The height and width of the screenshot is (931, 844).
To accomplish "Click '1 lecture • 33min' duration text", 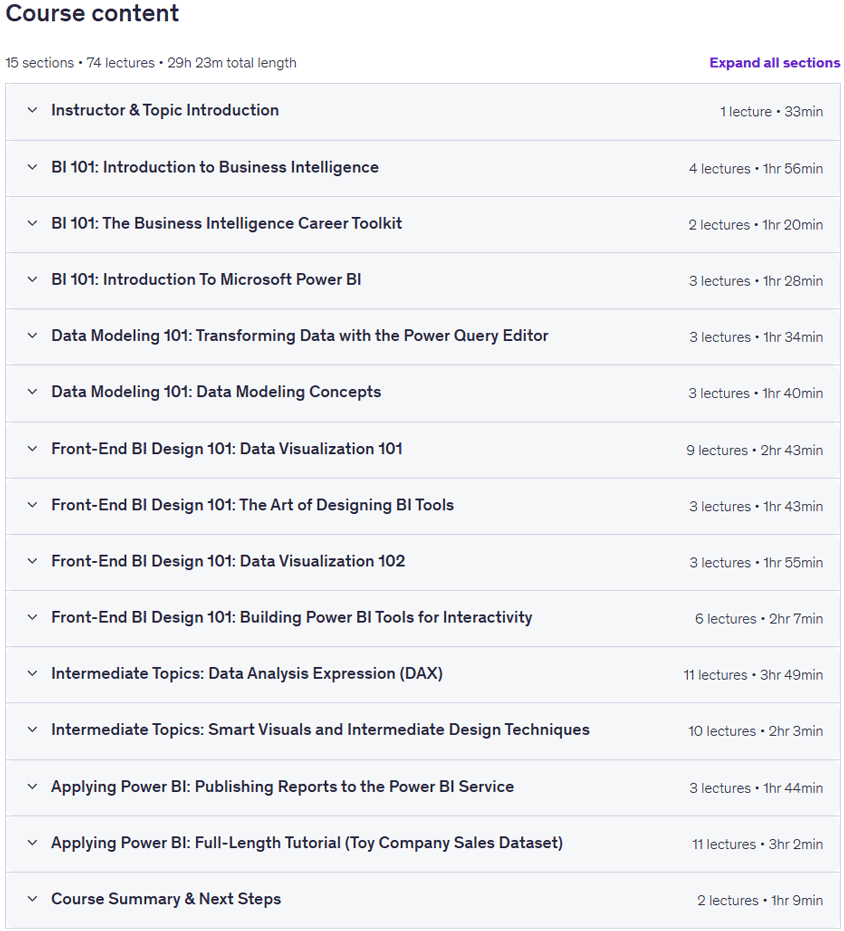I will (772, 112).
